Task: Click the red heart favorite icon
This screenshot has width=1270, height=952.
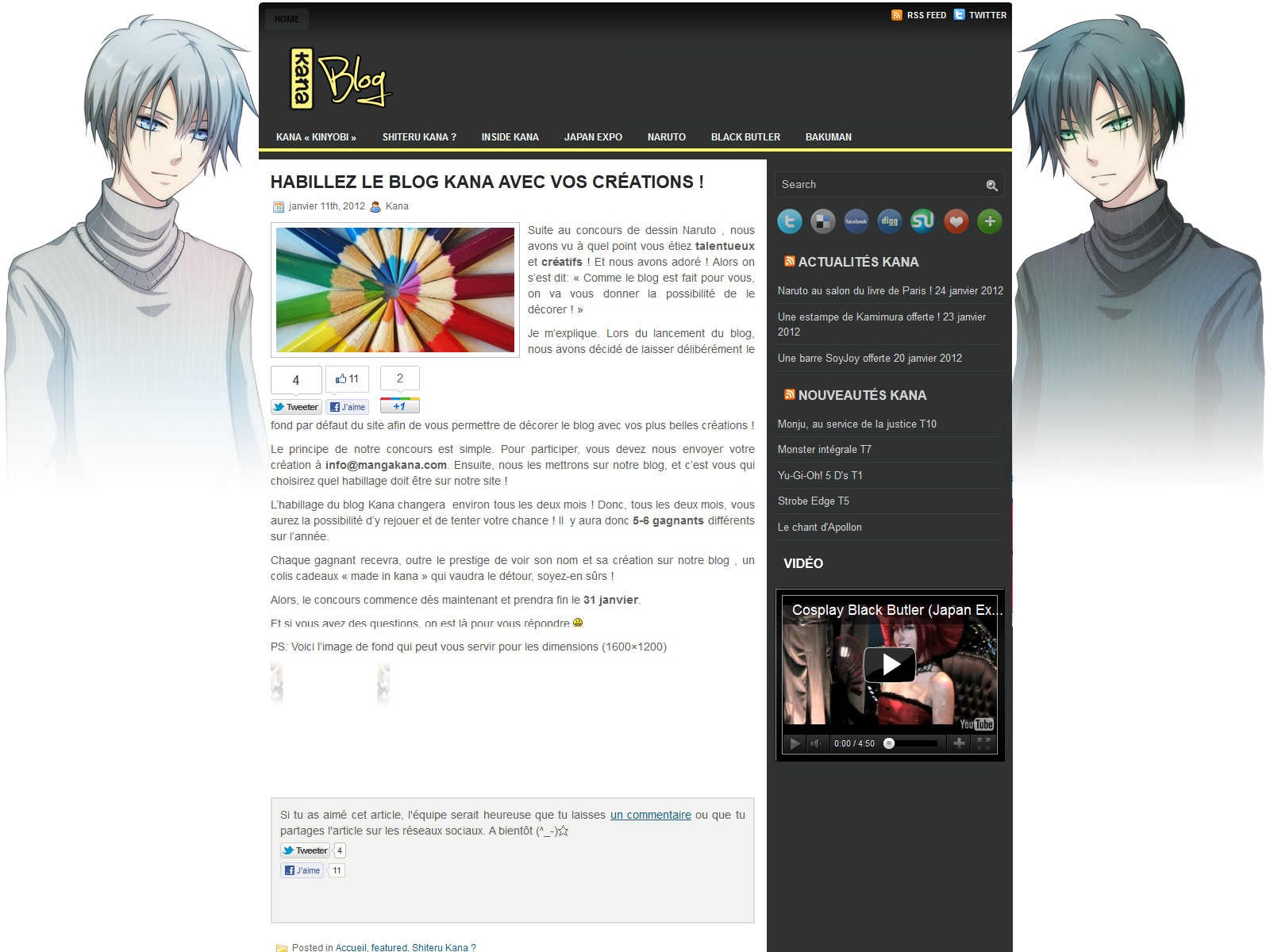Action: [x=956, y=221]
